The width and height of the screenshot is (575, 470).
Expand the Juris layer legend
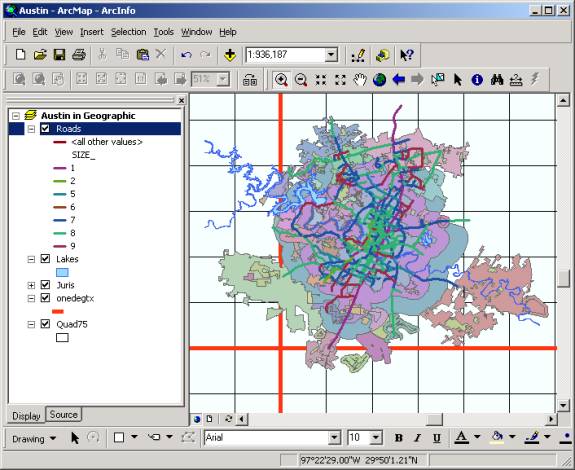[x=31, y=285]
